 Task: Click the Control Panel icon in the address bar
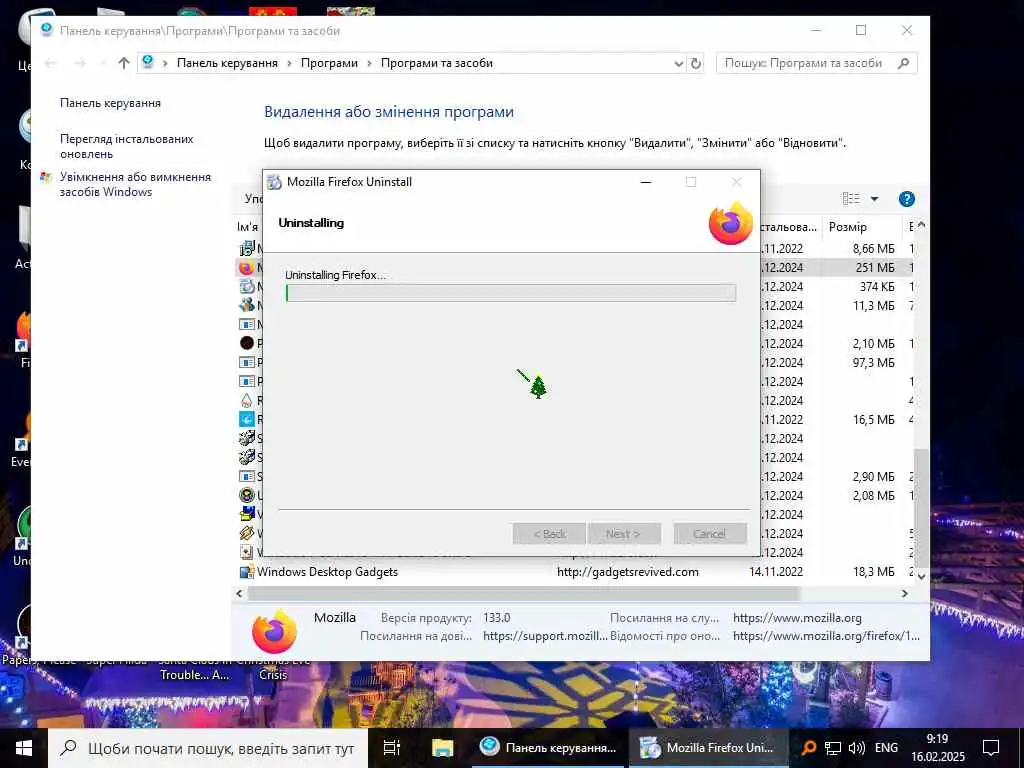[x=148, y=62]
